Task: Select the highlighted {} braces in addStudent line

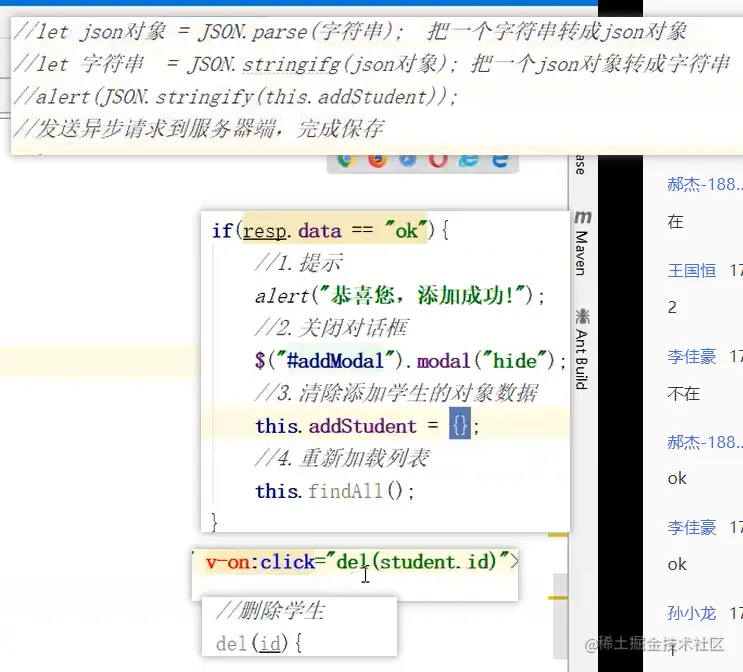Action: click(460, 423)
